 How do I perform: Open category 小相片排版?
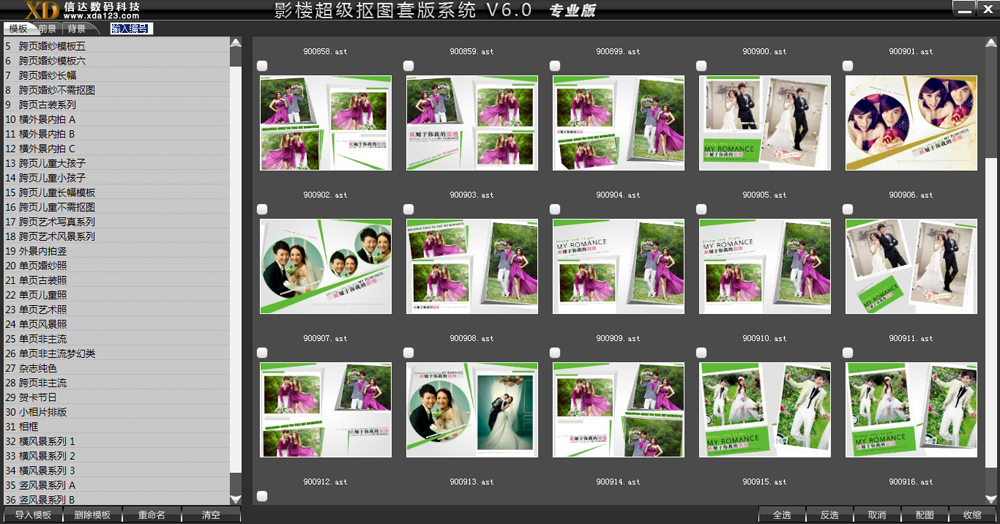117,412
